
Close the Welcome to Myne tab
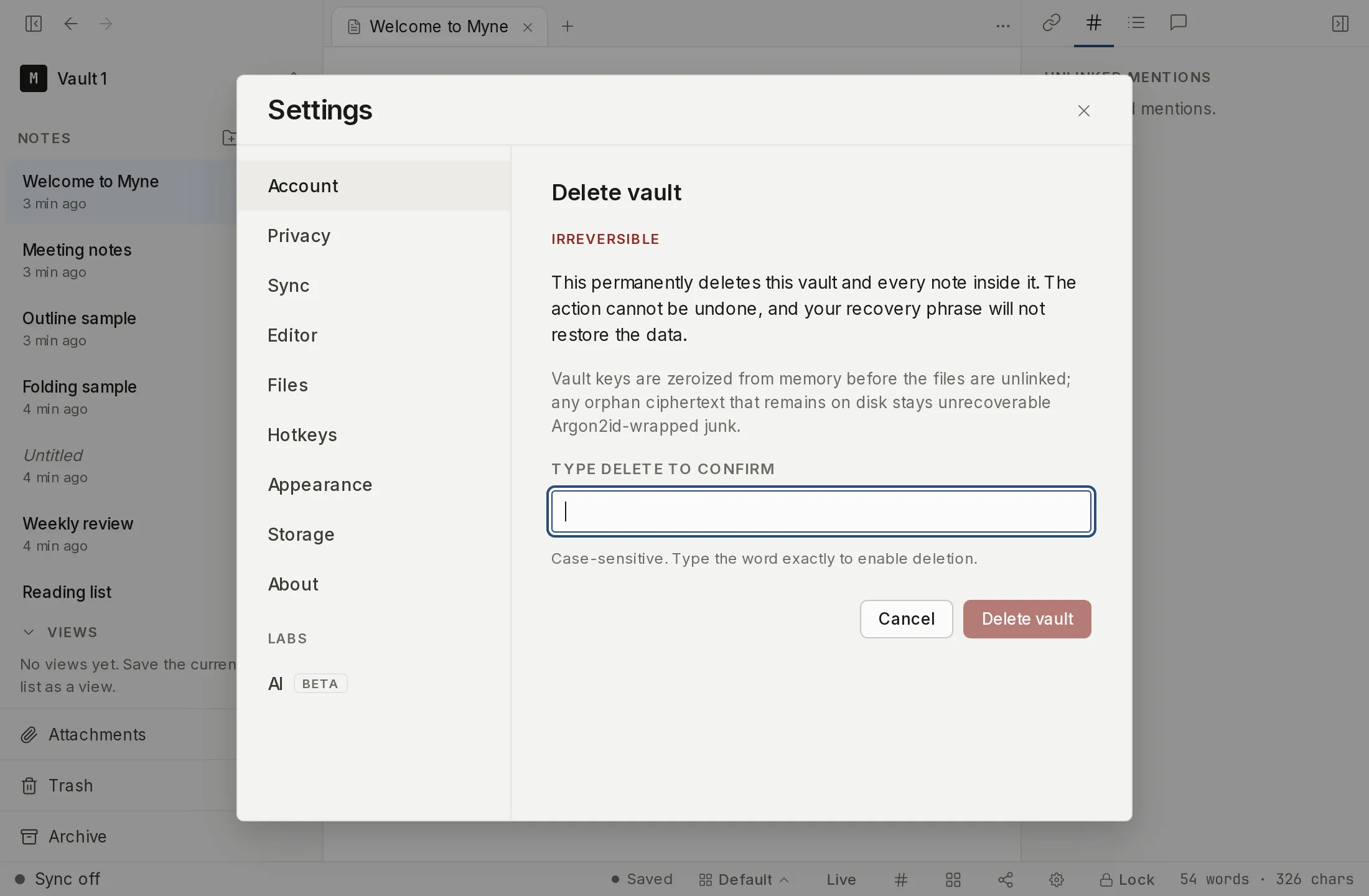[528, 27]
